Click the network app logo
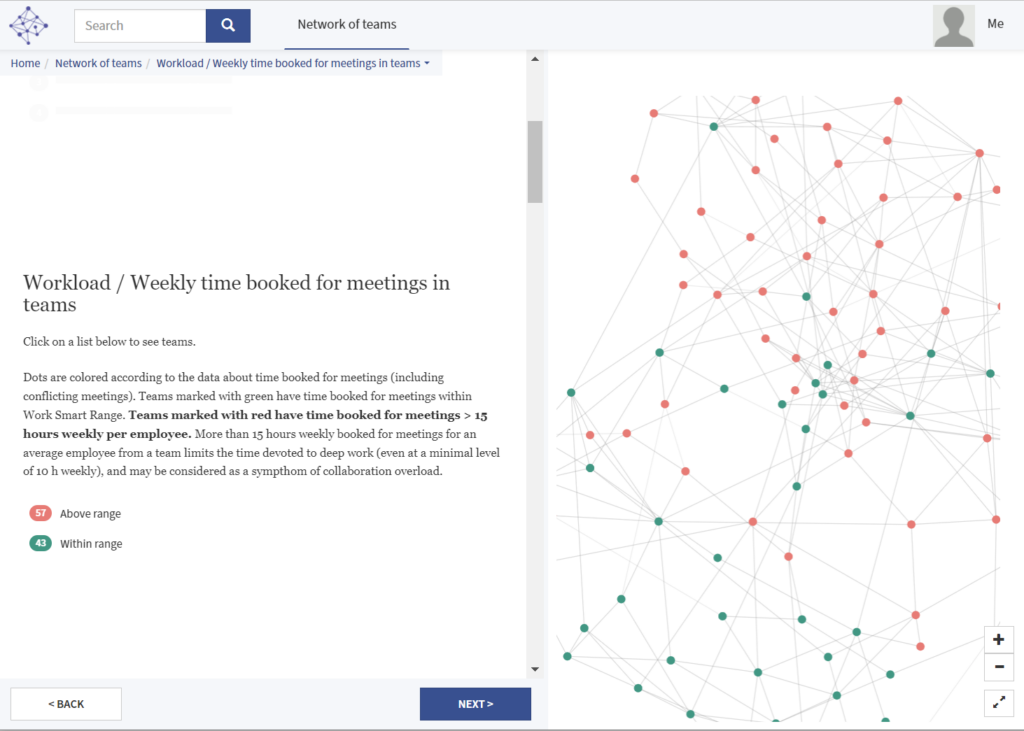 [28, 25]
